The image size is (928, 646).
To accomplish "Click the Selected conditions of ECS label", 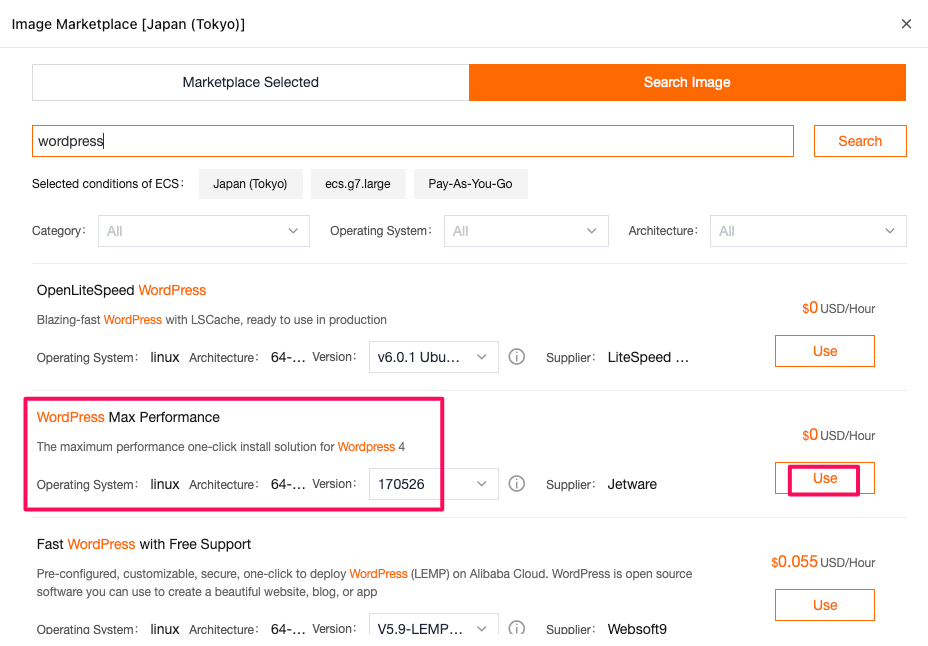I will 108,184.
